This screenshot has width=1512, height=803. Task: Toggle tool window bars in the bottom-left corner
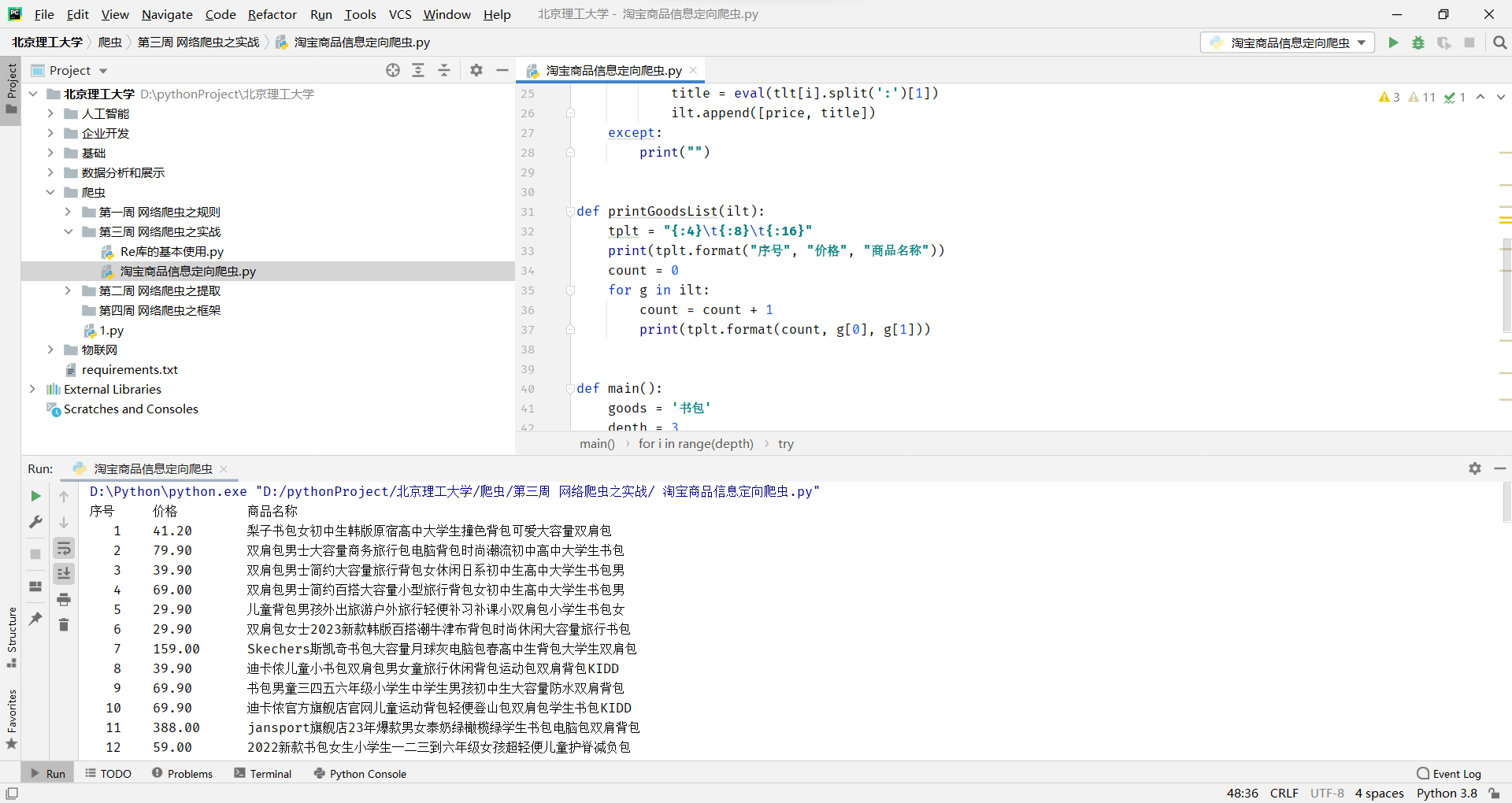point(12,793)
